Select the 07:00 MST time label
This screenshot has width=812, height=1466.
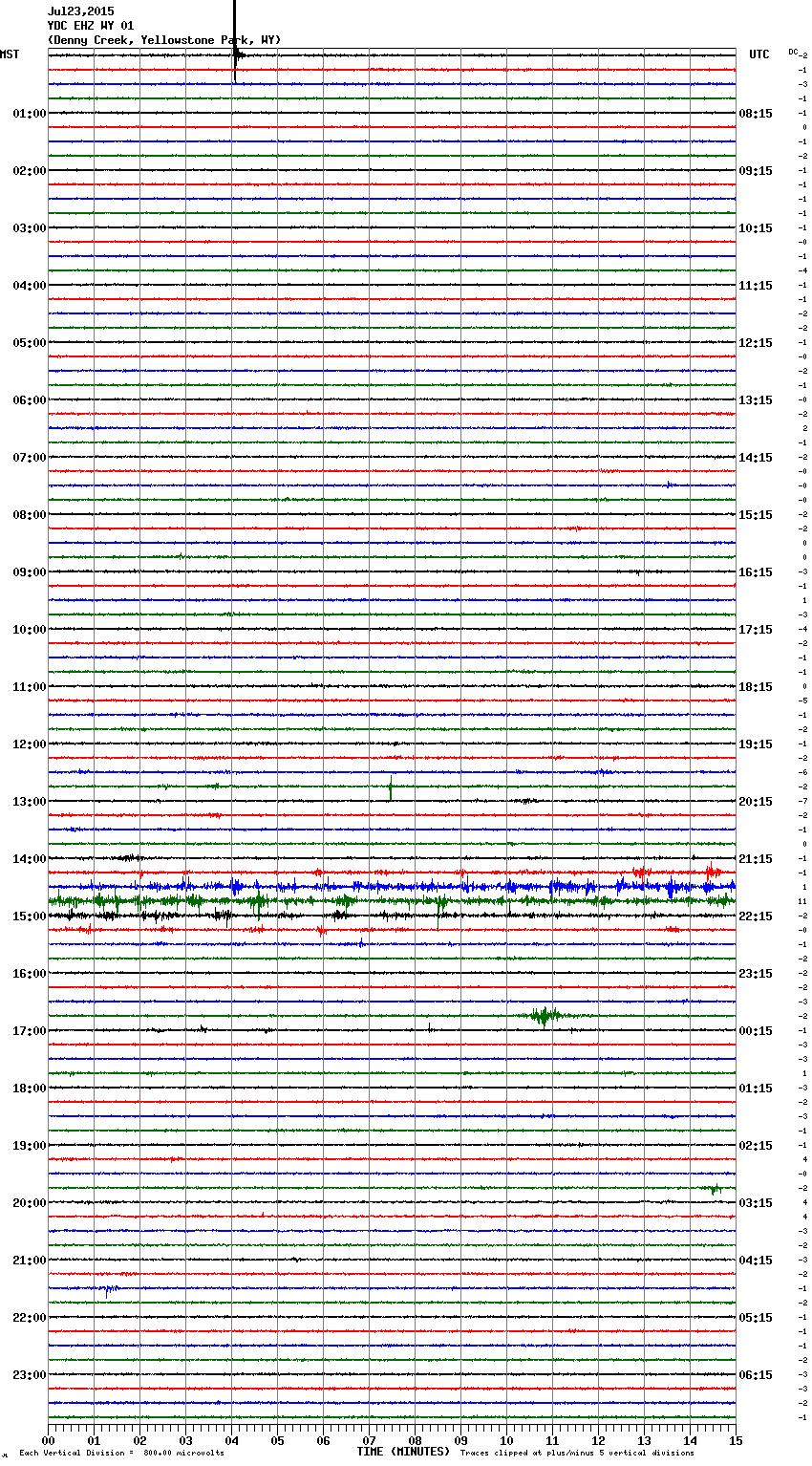[x=30, y=458]
